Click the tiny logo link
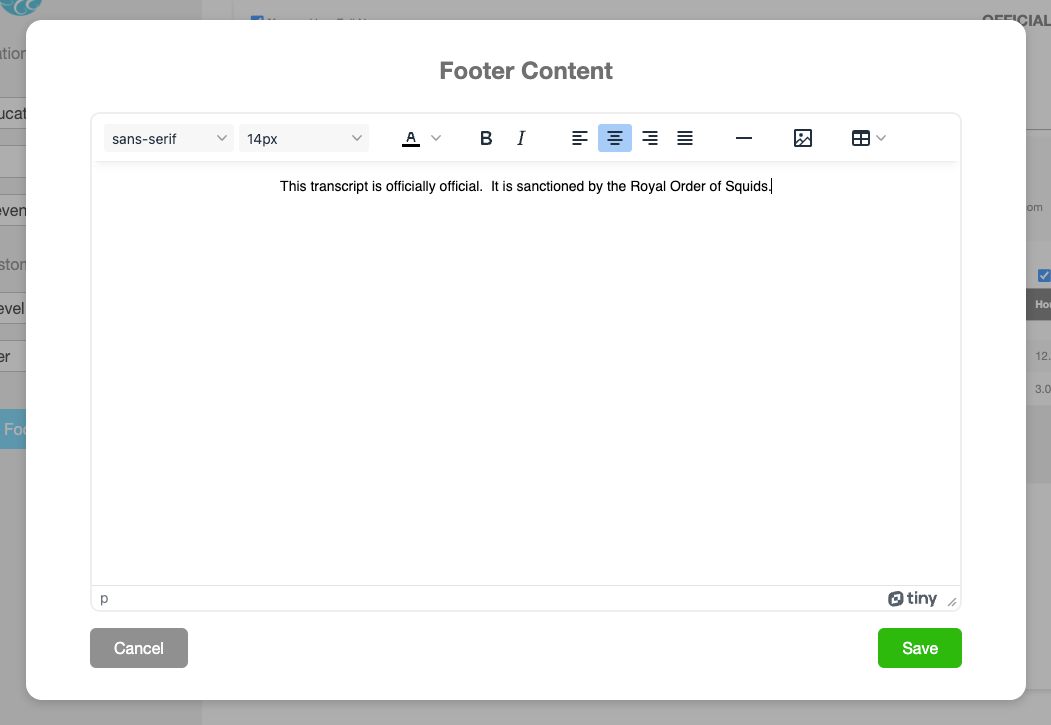Viewport: 1051px width, 725px height. click(x=912, y=598)
